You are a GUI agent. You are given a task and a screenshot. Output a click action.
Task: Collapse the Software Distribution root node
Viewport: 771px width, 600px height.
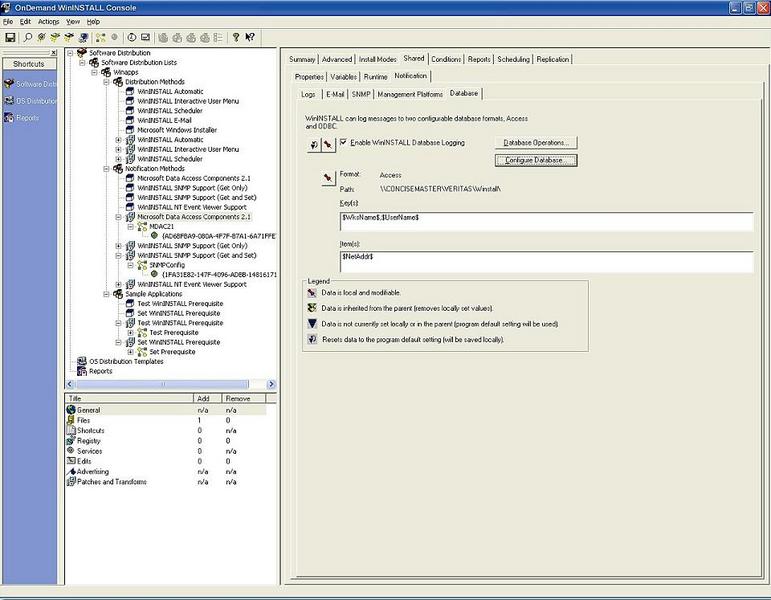coord(70,53)
